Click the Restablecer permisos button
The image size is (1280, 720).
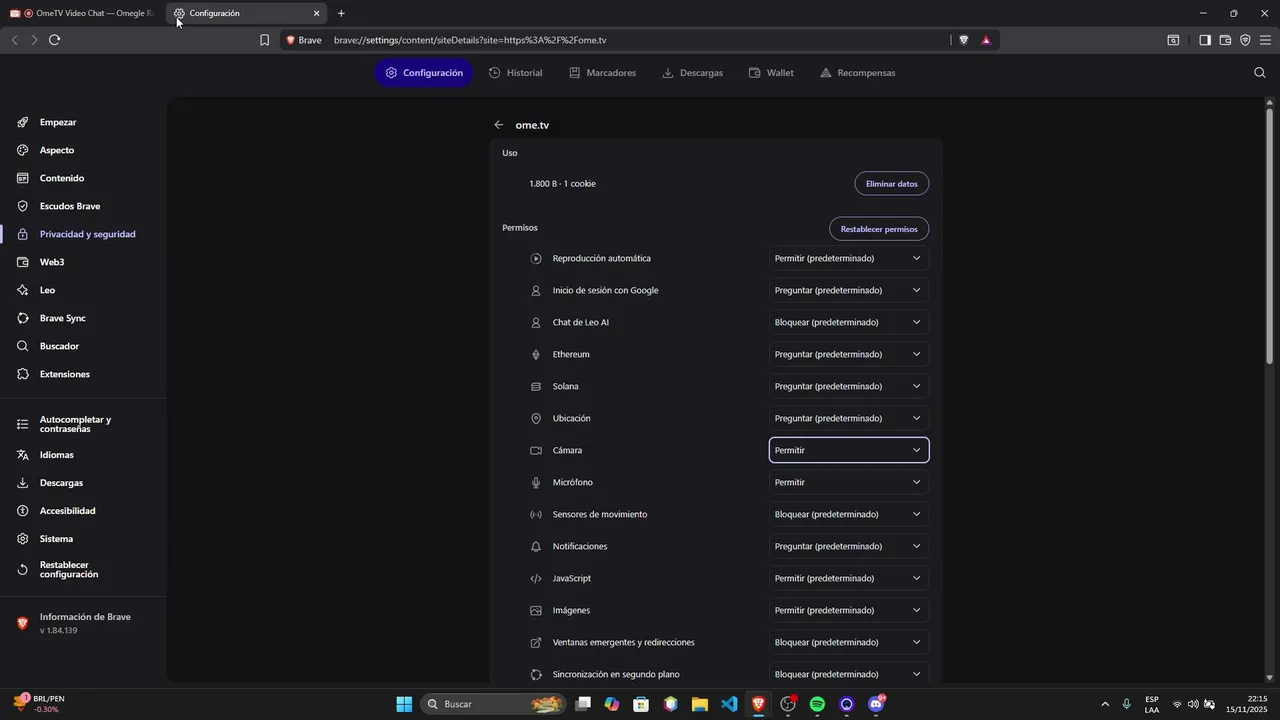coord(879,229)
